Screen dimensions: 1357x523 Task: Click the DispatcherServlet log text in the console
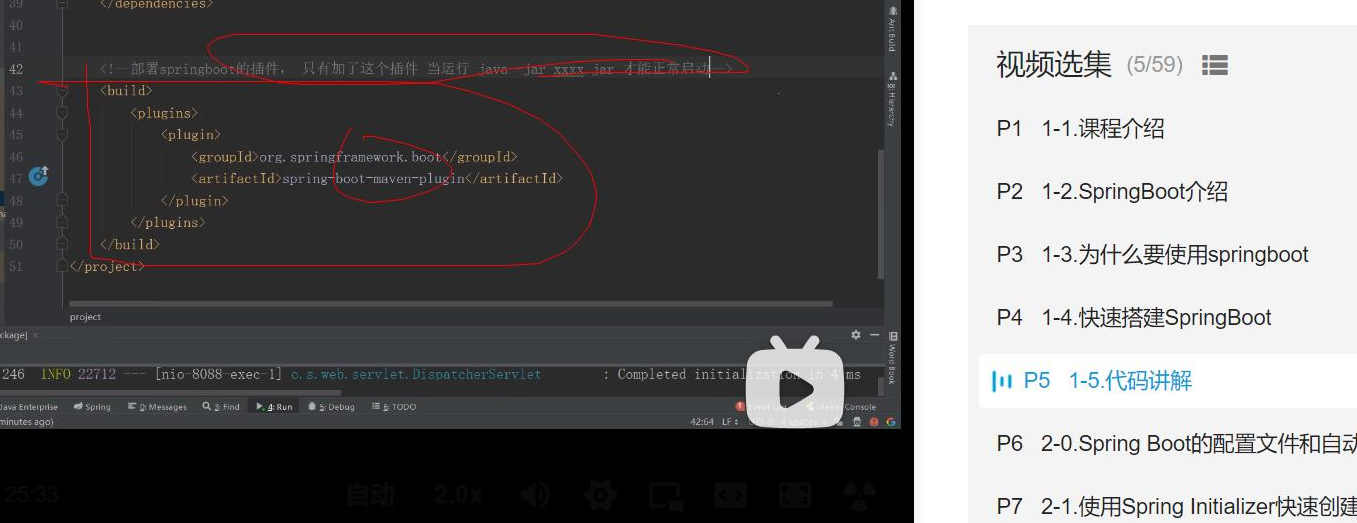416,375
